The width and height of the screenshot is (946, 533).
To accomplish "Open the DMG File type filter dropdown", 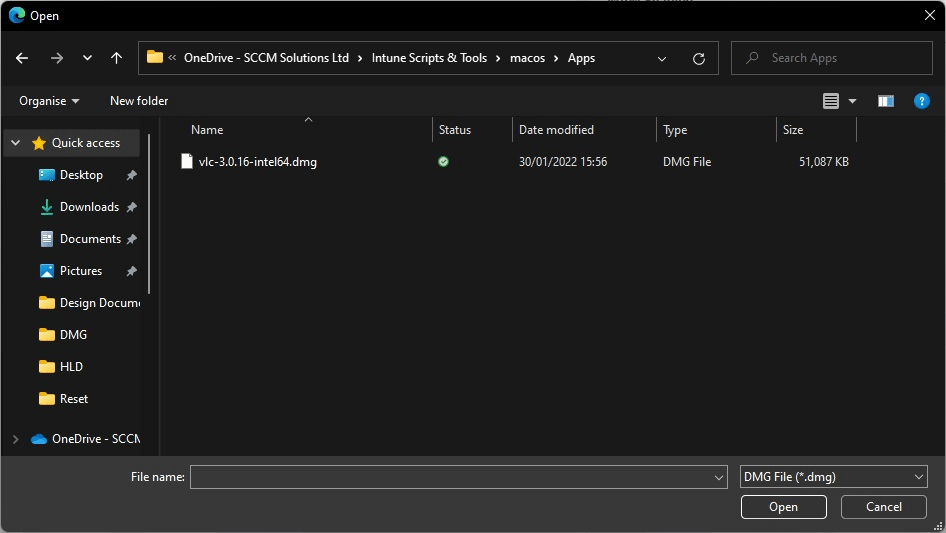I will pos(833,477).
